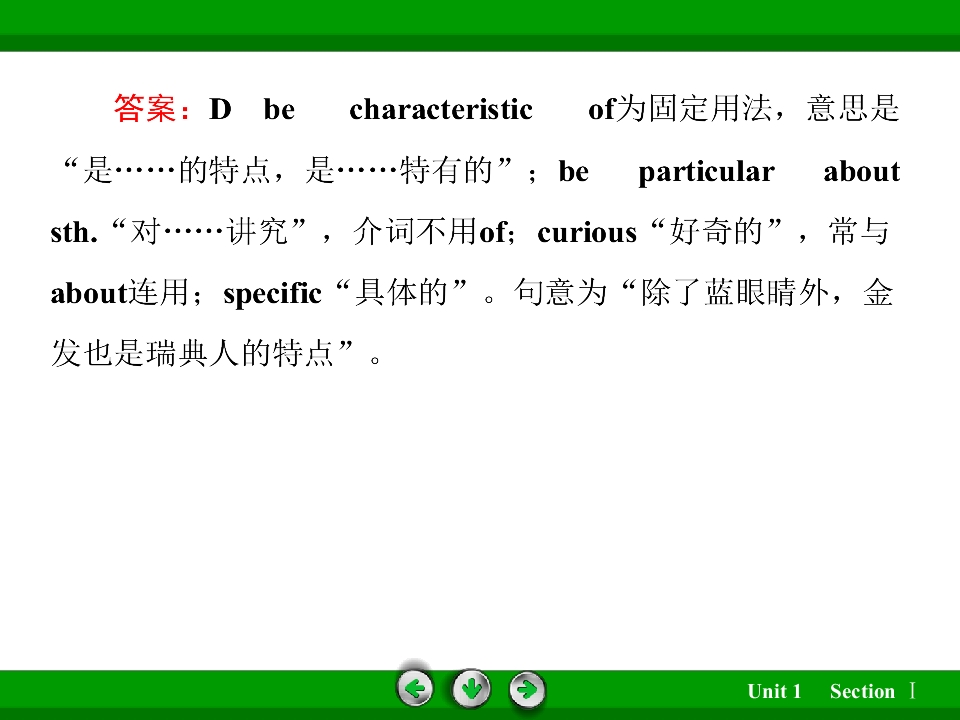960x720 pixels.
Task: Click the bold word 'specific'
Action: coord(272,294)
